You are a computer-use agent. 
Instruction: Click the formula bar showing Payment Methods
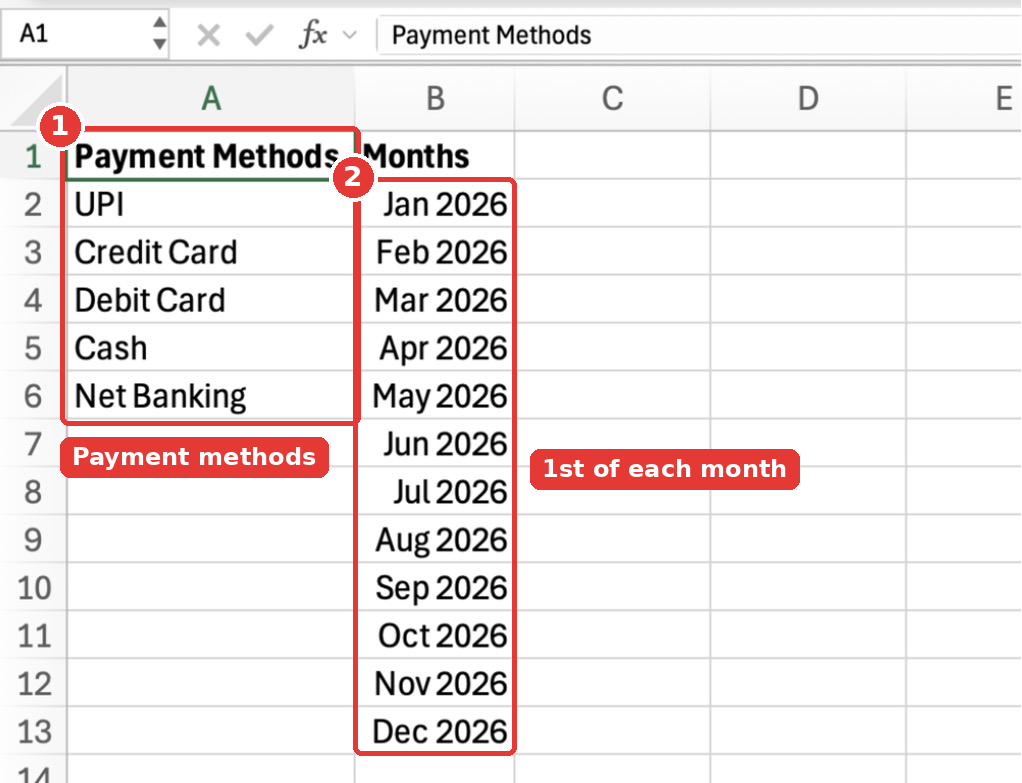pyautogui.click(x=699, y=35)
